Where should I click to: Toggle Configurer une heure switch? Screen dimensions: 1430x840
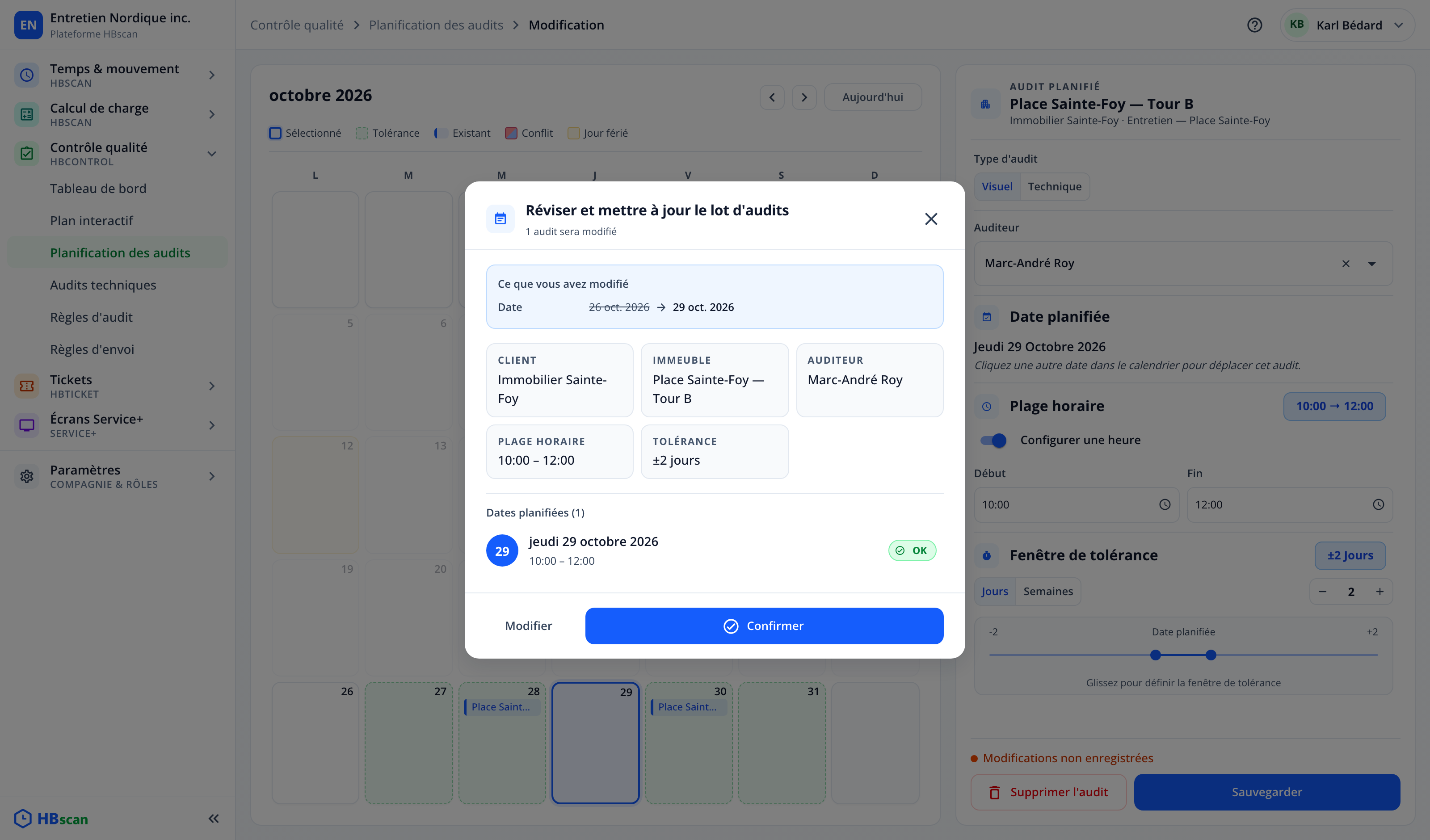[x=993, y=440]
